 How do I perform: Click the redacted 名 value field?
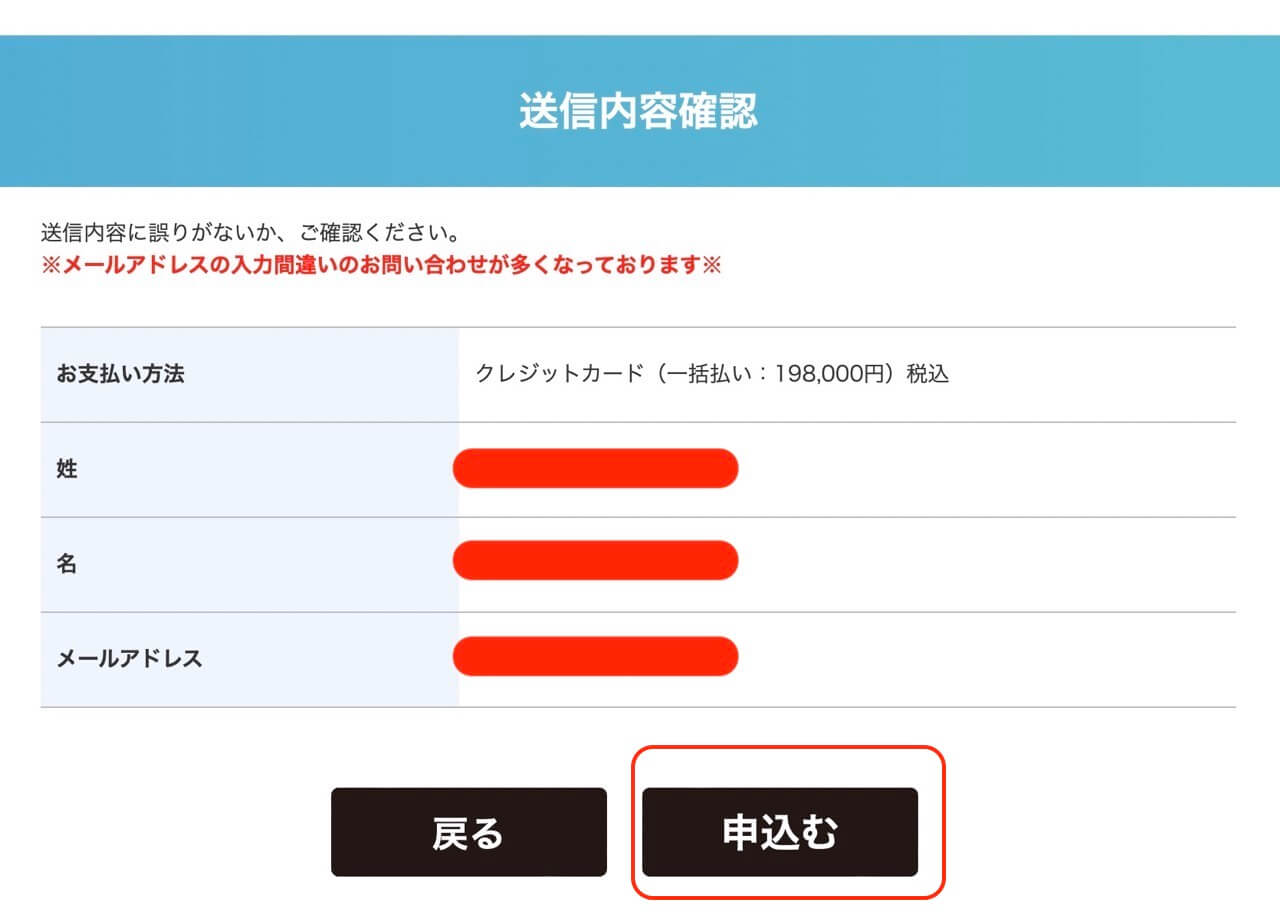[x=595, y=560]
